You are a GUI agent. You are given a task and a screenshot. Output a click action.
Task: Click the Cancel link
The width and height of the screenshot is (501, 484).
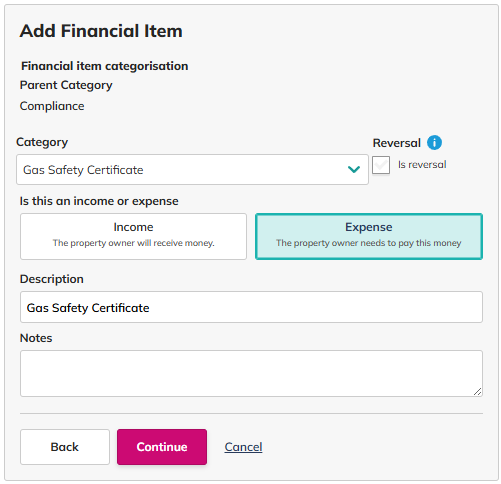pyautogui.click(x=243, y=447)
